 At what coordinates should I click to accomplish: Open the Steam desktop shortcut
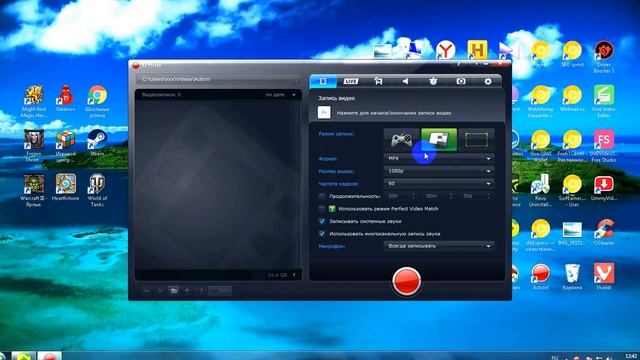97,143
